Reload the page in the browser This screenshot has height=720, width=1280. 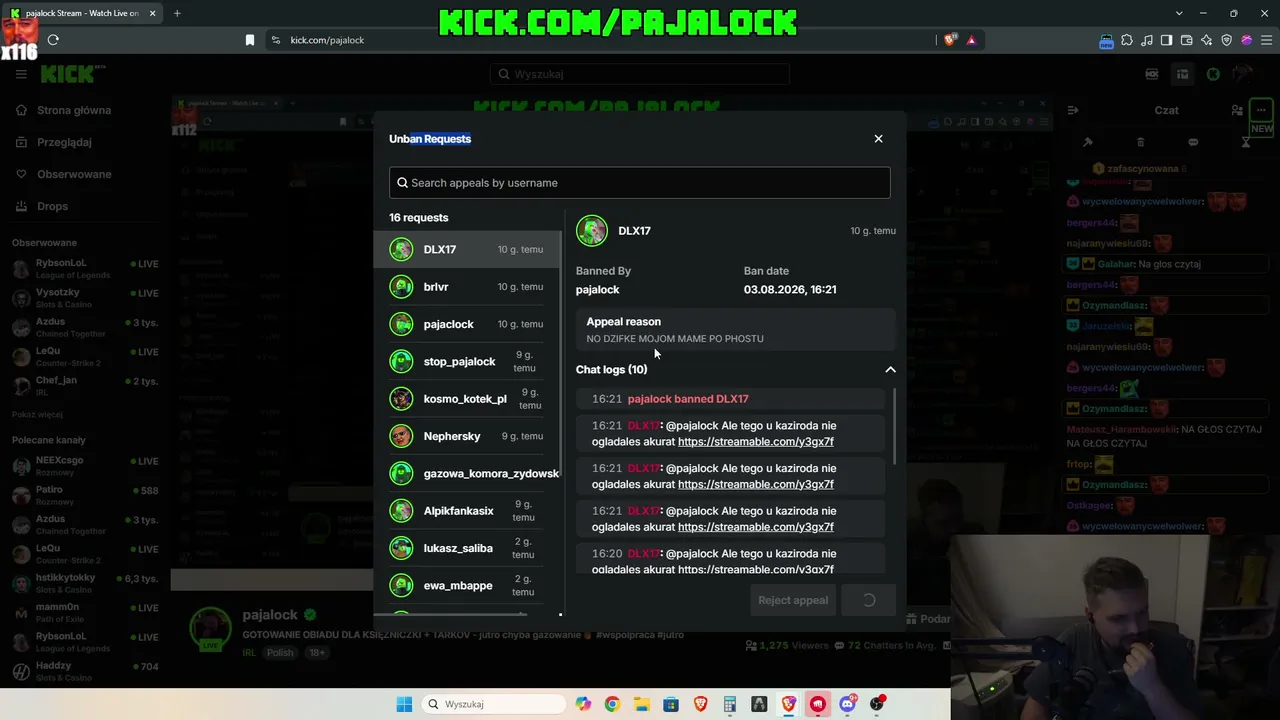coord(53,40)
